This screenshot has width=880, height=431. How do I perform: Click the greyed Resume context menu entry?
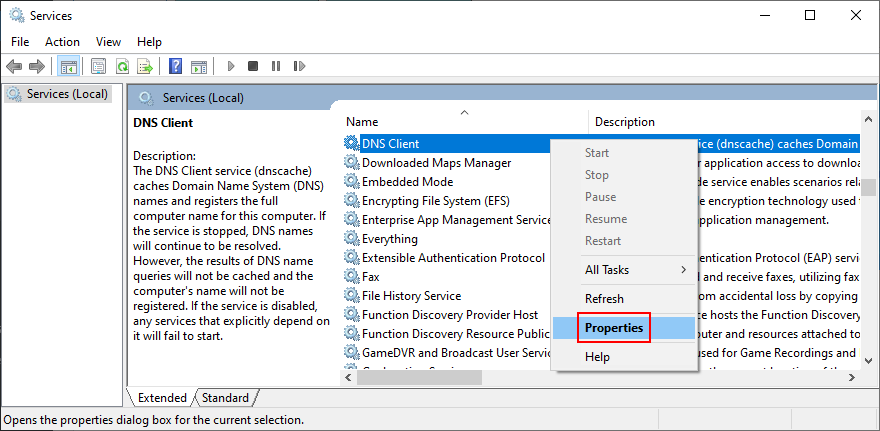click(624, 219)
